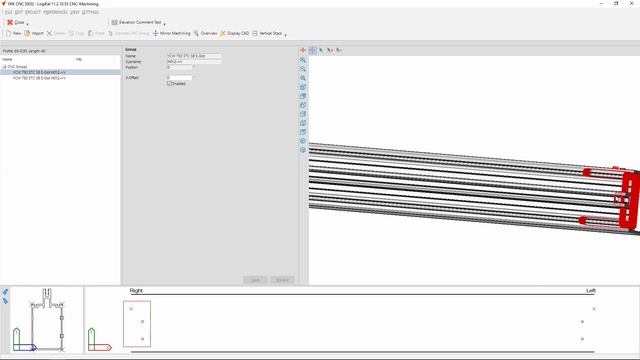The width and height of the screenshot is (640, 360).
Task: Click the fourth cube view icon
Action: click(303, 114)
